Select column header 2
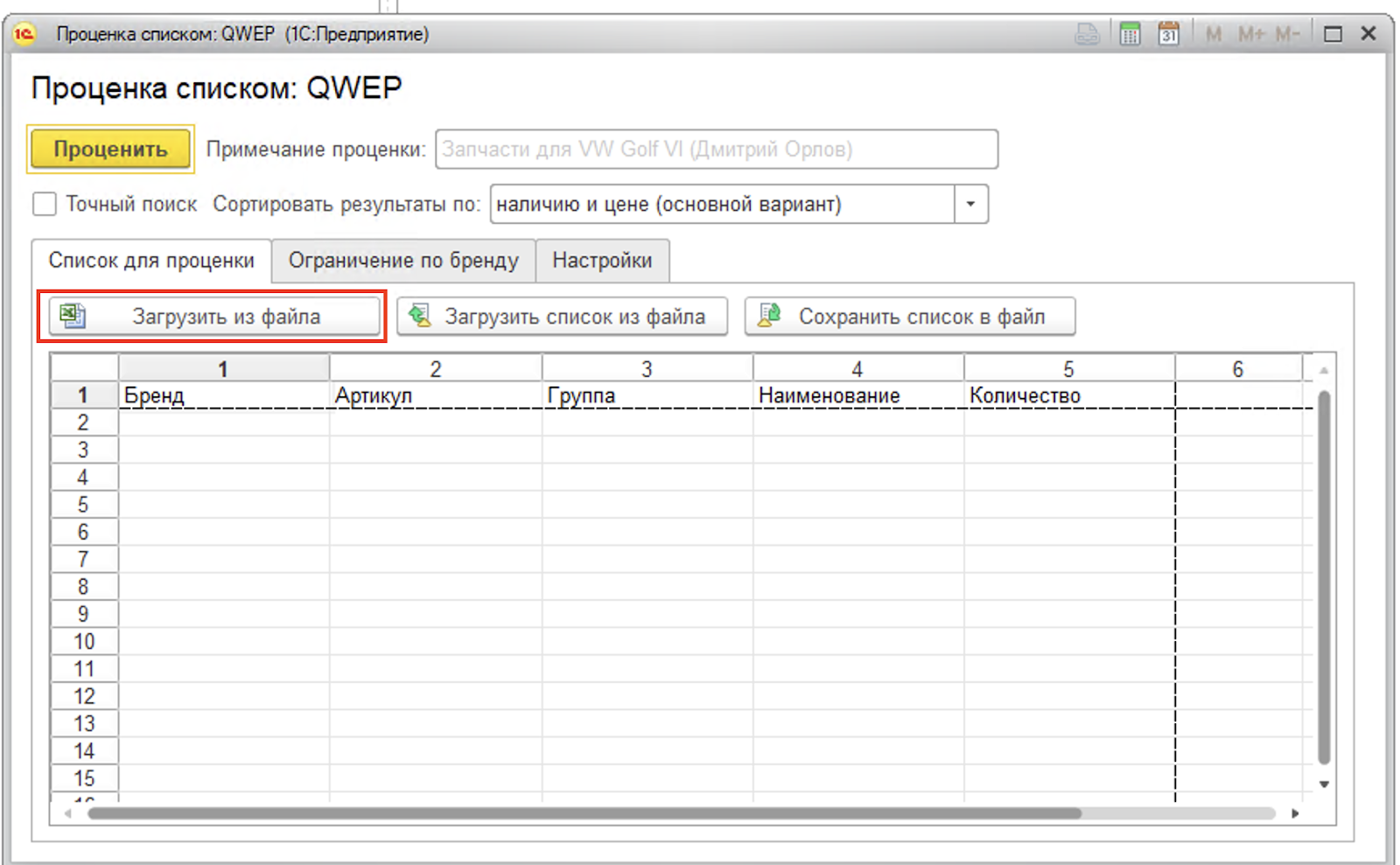This screenshot has width=1400, height=865. pos(436,369)
